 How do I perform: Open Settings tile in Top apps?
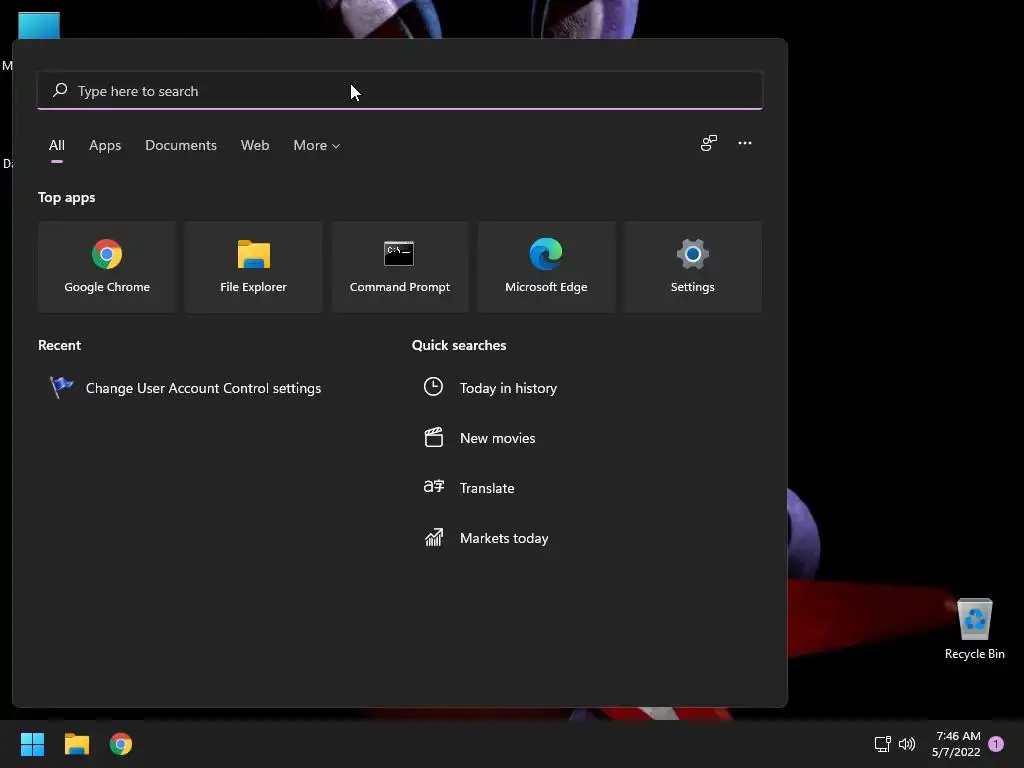[692, 266]
